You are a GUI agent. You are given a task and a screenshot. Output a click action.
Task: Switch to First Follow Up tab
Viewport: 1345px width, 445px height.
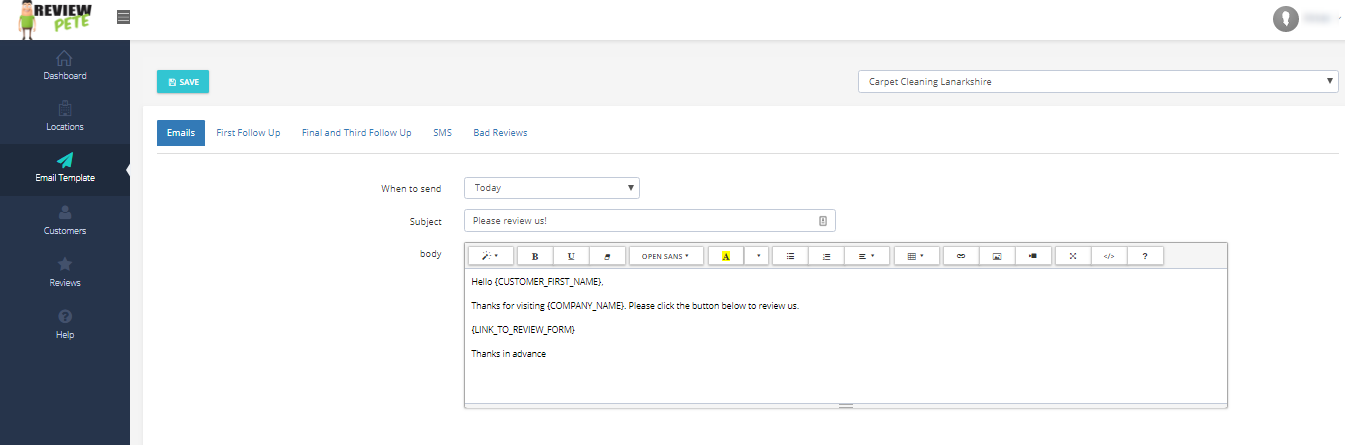[248, 133]
